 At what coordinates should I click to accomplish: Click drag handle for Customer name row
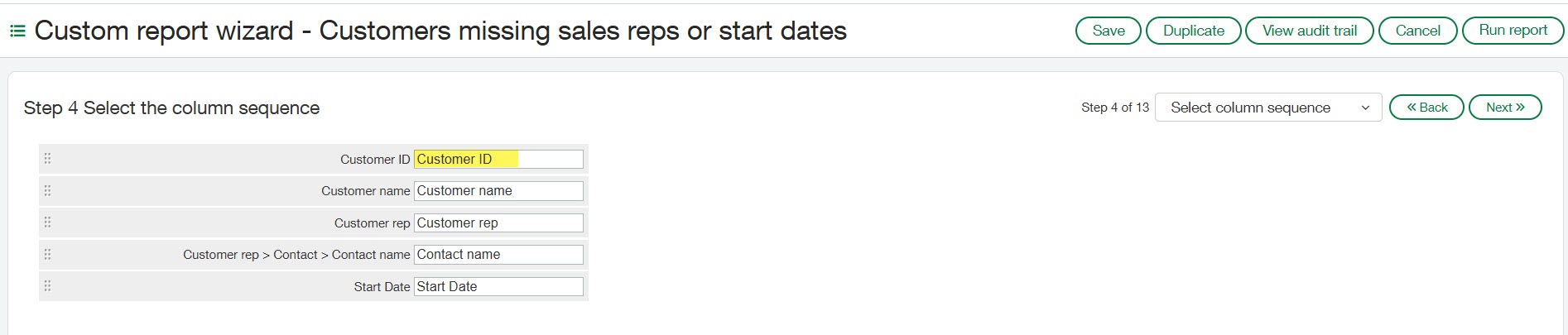click(47, 191)
